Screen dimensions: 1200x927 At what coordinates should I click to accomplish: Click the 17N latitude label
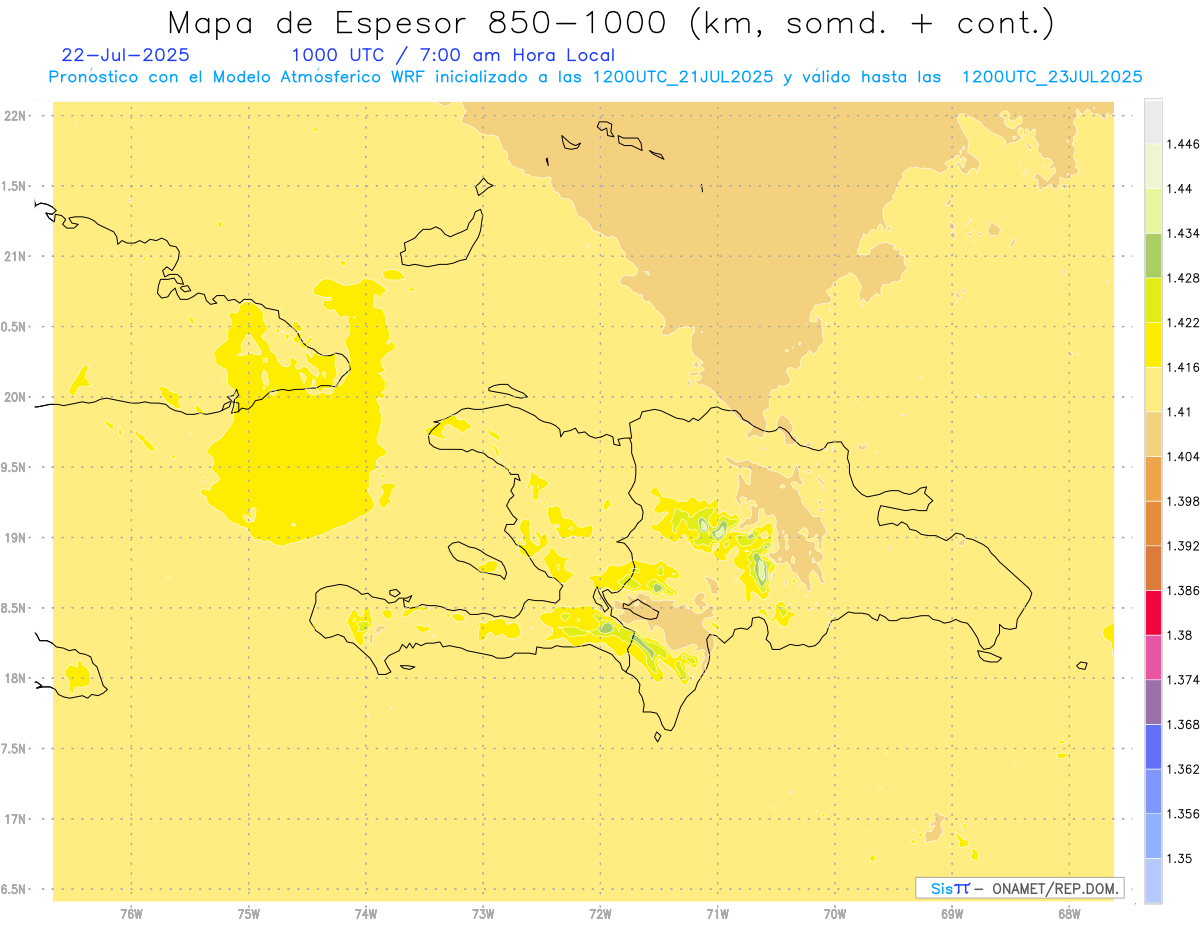pos(14,819)
